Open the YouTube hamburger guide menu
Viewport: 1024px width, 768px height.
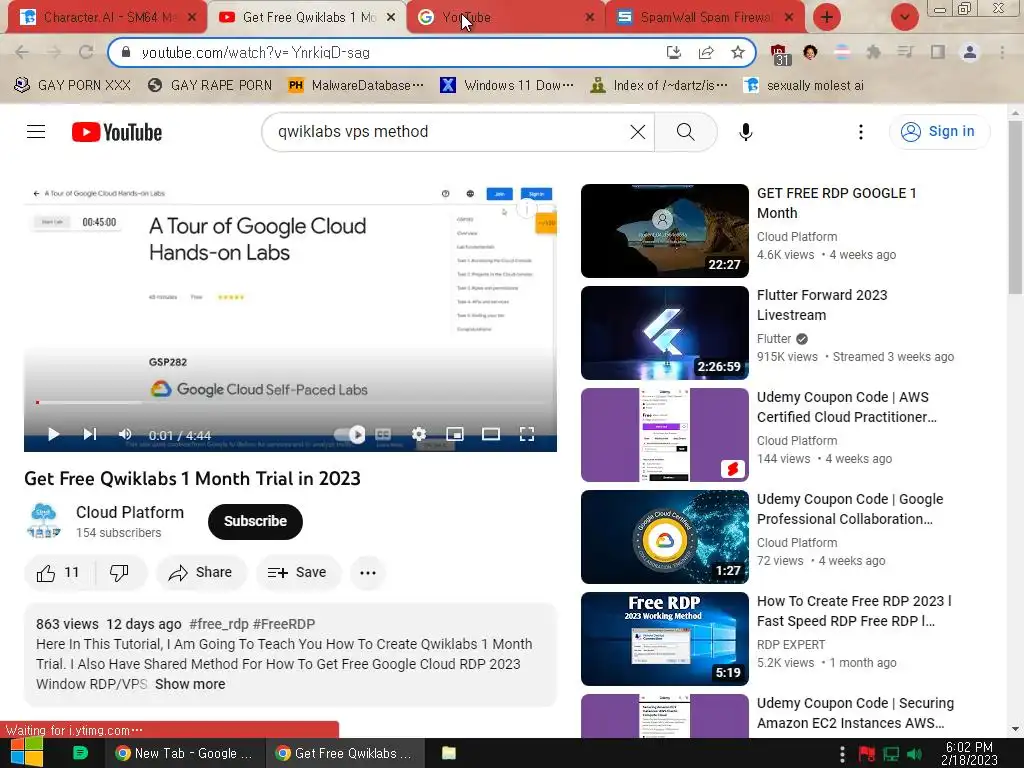(36, 132)
